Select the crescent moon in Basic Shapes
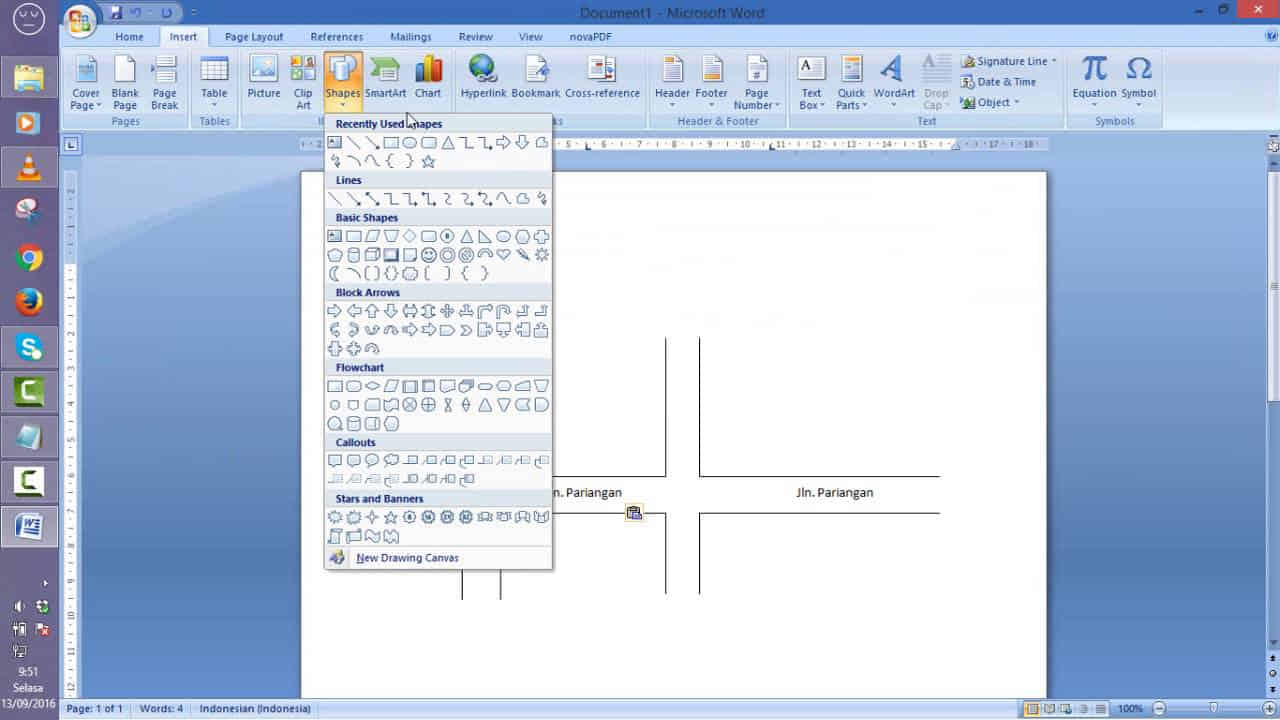This screenshot has height=720, width=1280. click(x=335, y=273)
